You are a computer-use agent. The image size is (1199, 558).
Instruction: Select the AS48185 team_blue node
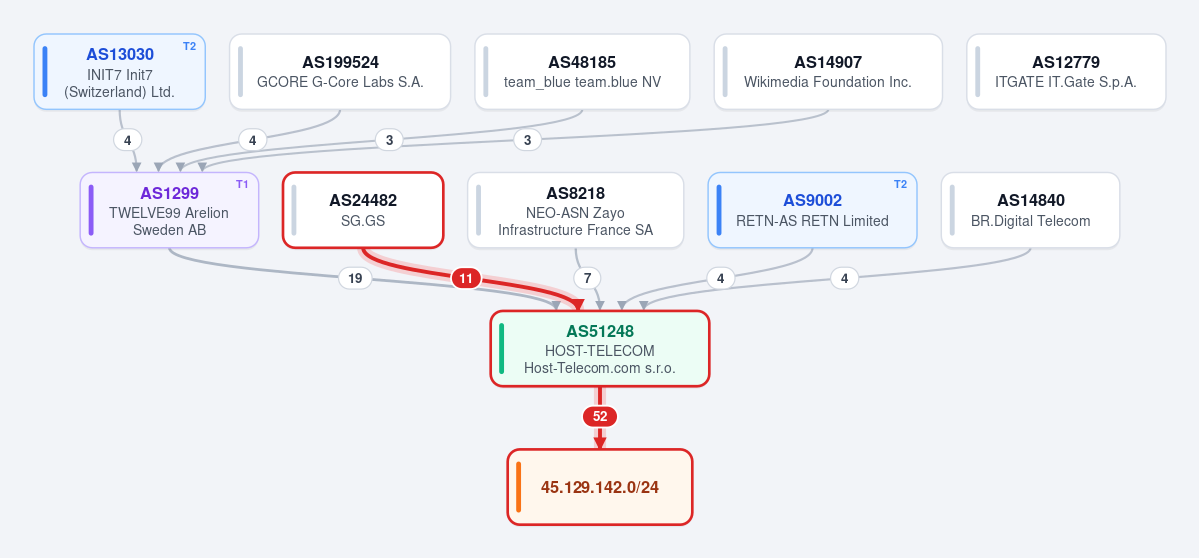tap(582, 72)
